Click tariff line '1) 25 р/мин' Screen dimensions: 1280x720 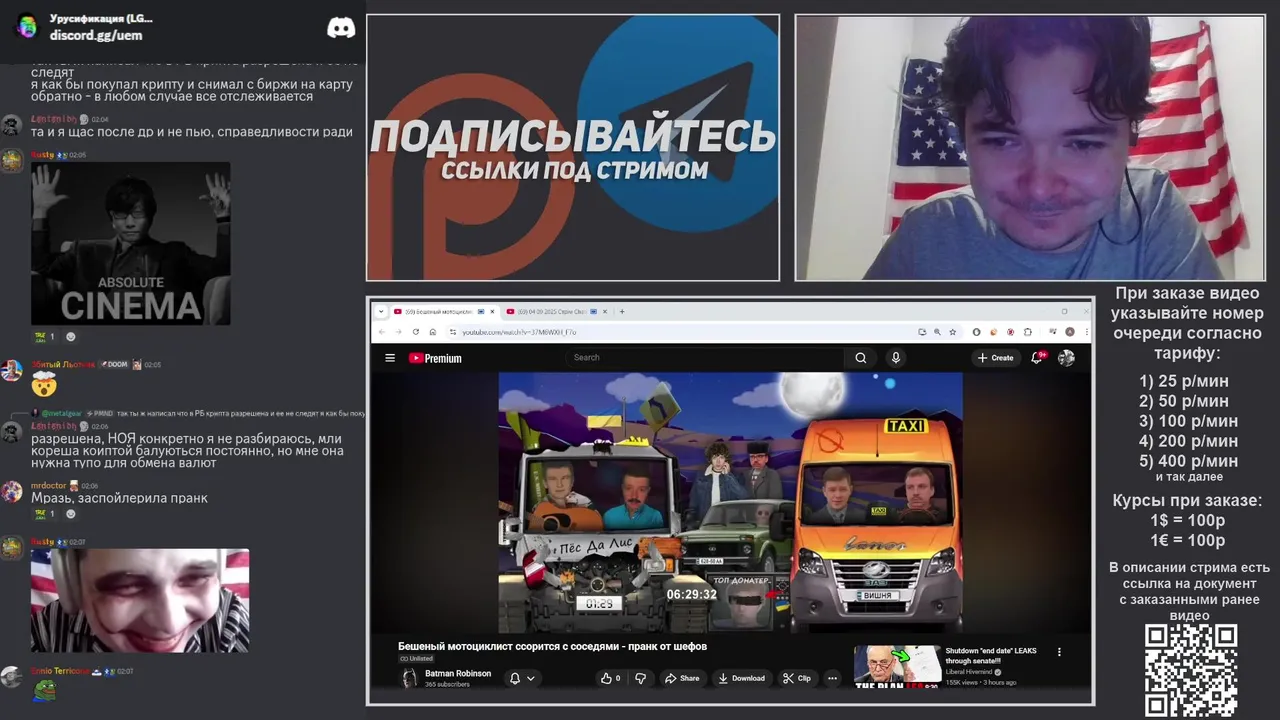(1184, 381)
